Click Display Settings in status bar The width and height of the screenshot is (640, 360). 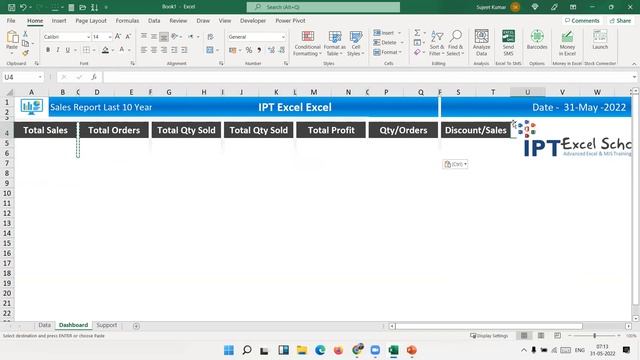[489, 336]
